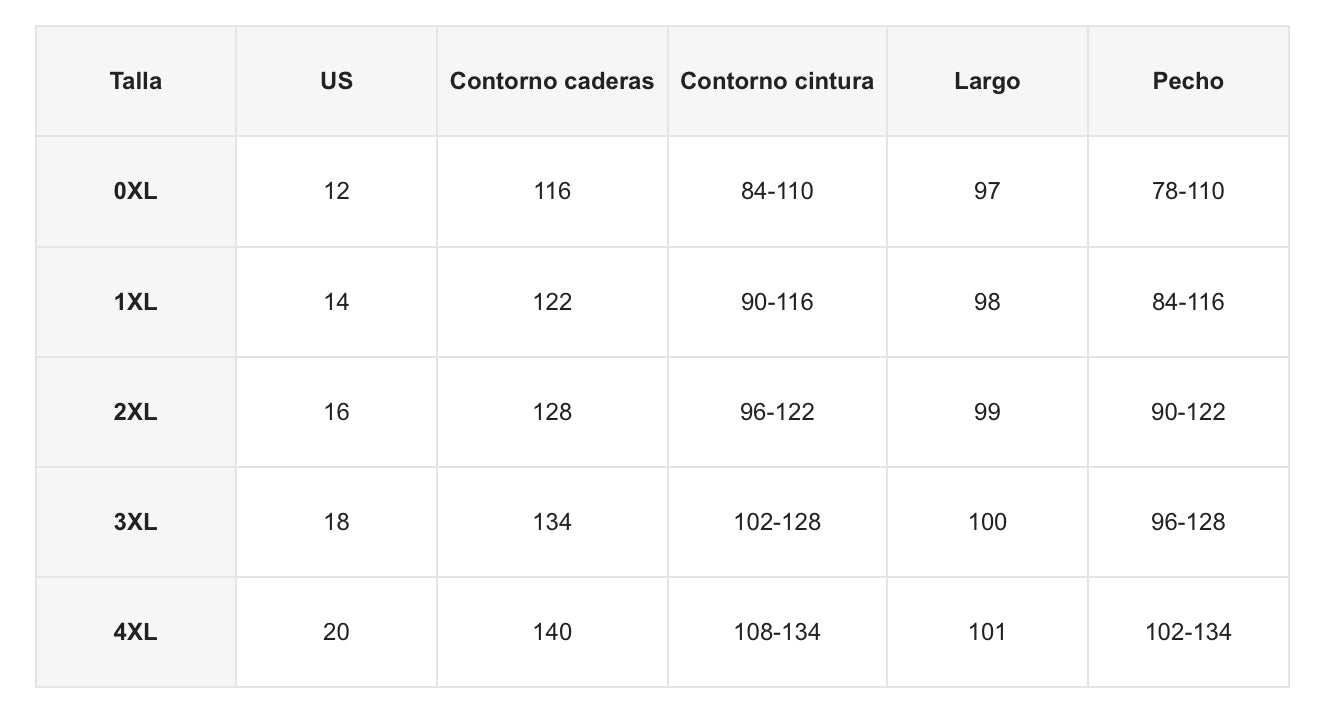Click the 0XL size row label
Screen dimensions: 1318x716
[x=136, y=191]
